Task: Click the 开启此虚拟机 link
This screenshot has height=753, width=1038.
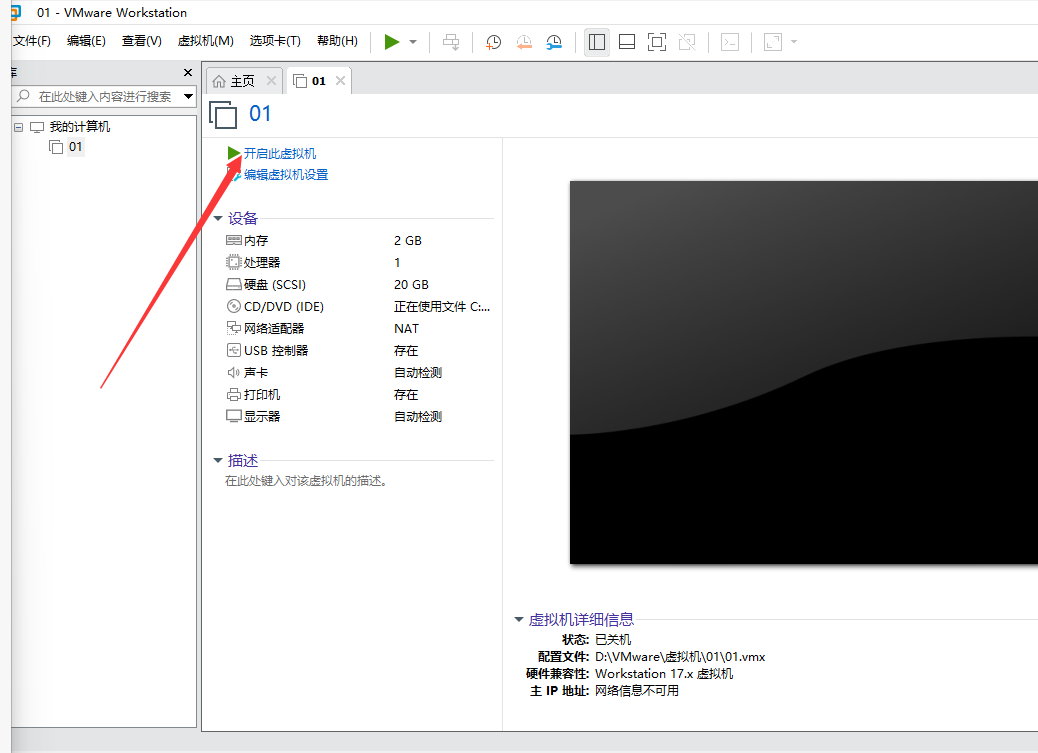Action: point(279,154)
